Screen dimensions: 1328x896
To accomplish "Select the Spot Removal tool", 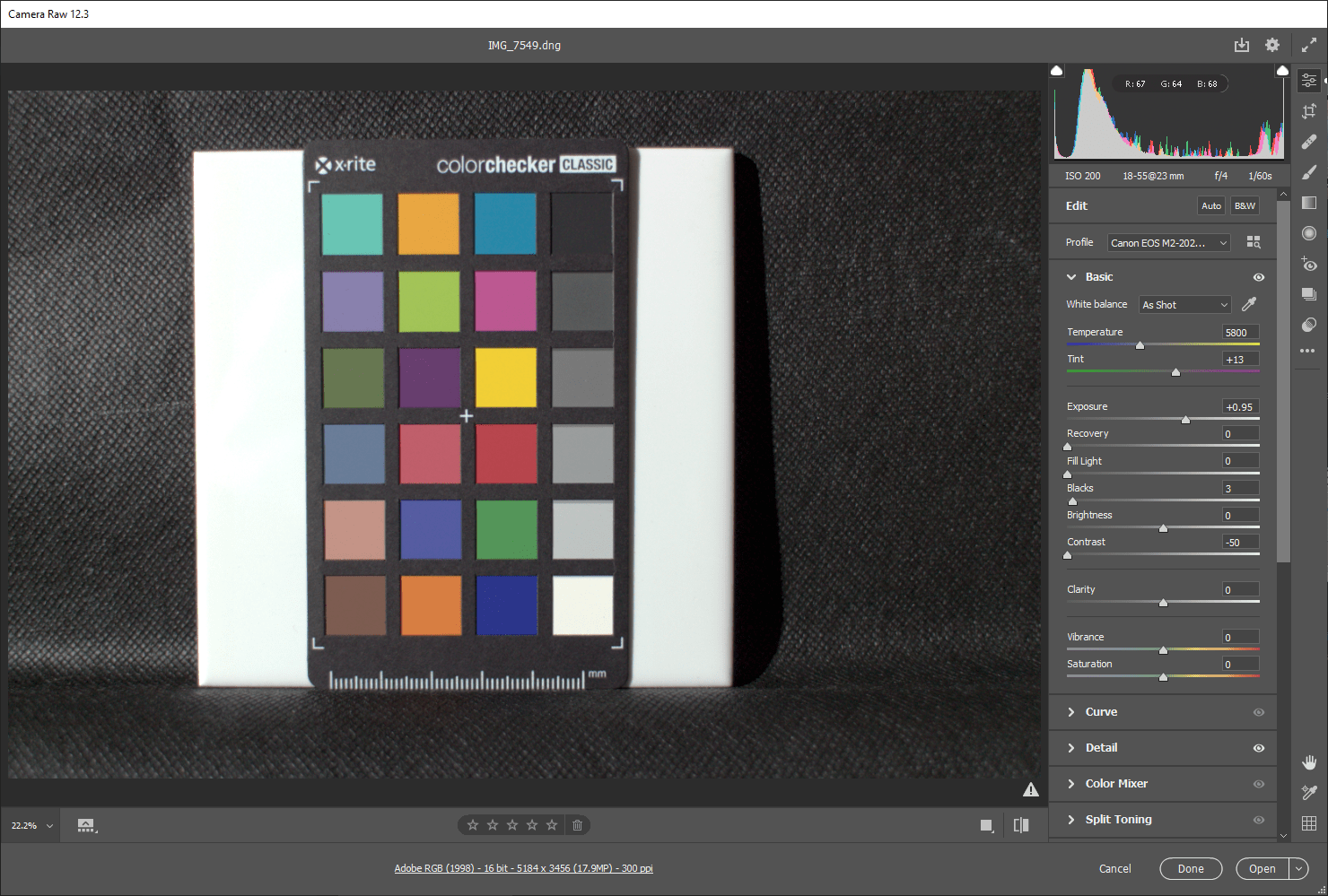I will (1308, 141).
